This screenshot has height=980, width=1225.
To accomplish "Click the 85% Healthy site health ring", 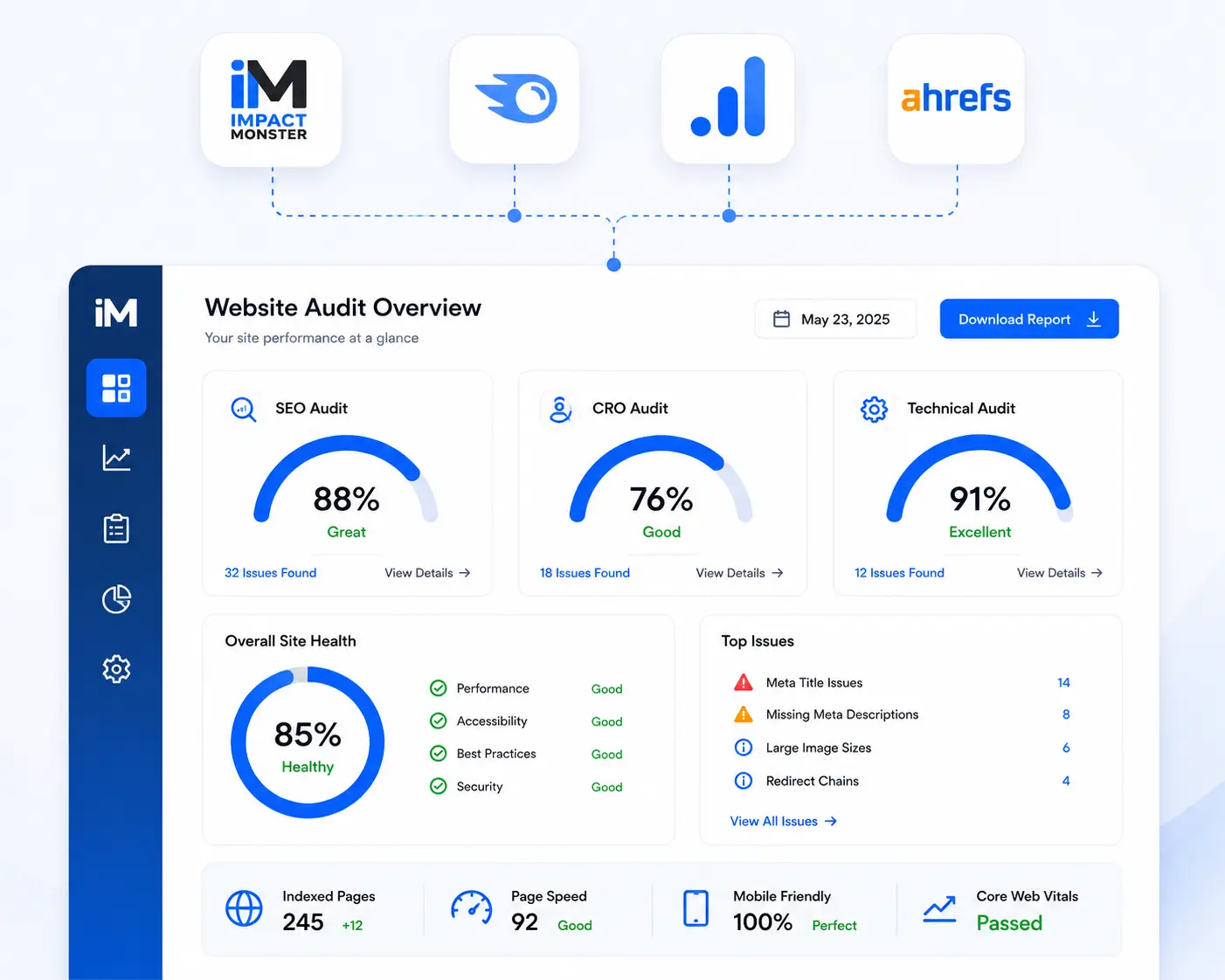I will [308, 742].
